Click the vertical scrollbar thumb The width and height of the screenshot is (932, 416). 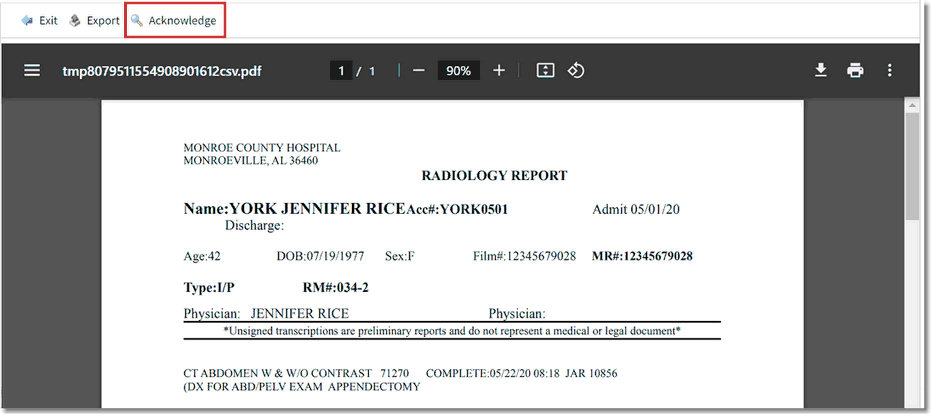(x=912, y=166)
